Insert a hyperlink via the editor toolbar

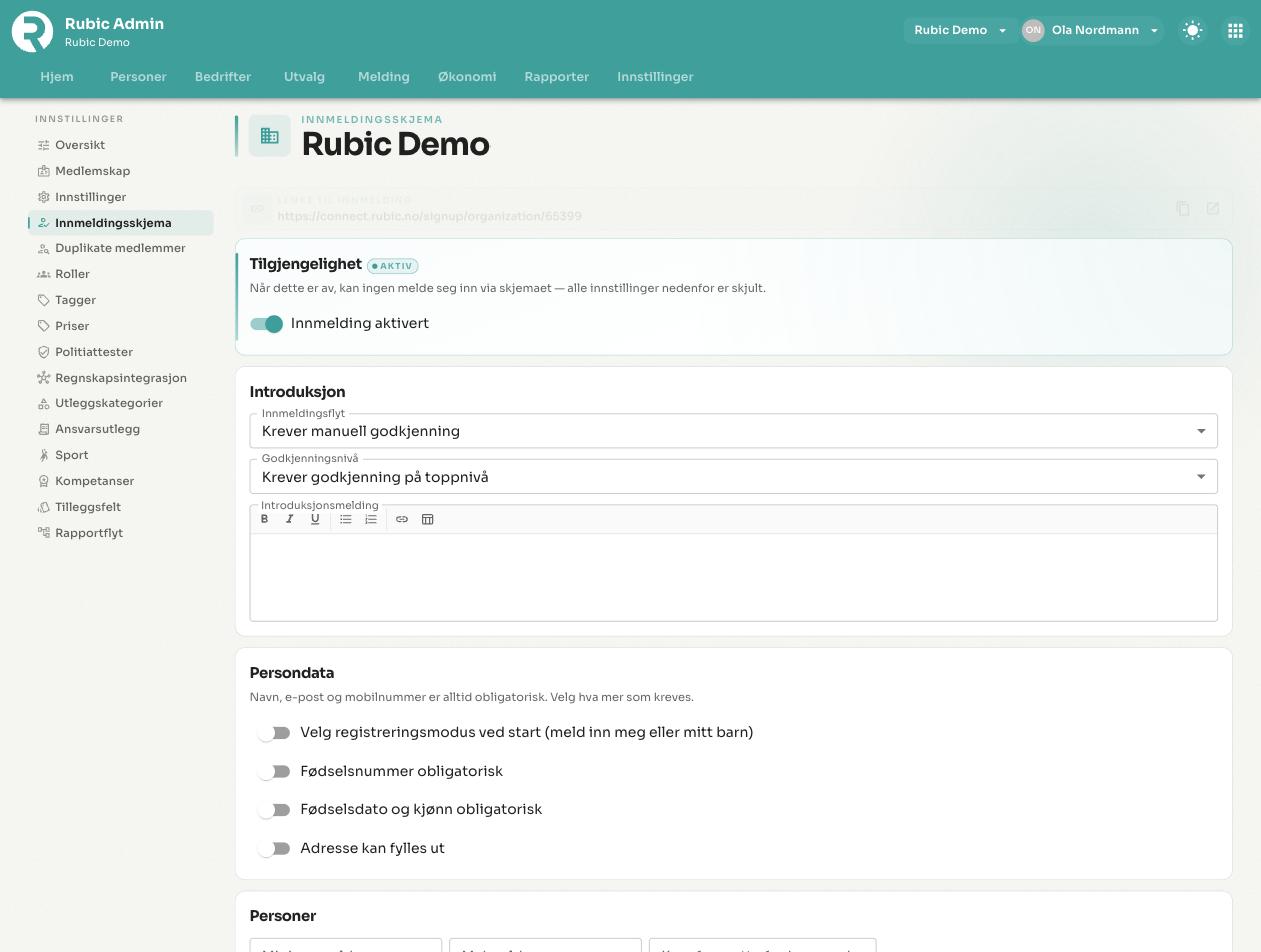(402, 519)
